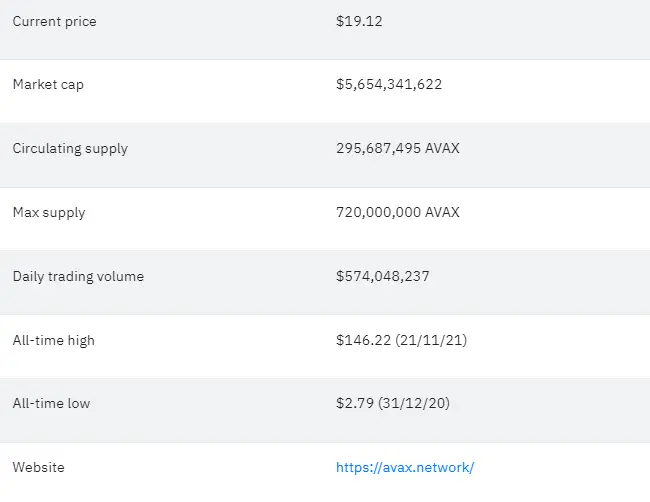Select the $146.22 (21/11/21) value
The image size is (650, 502).
click(x=401, y=340)
